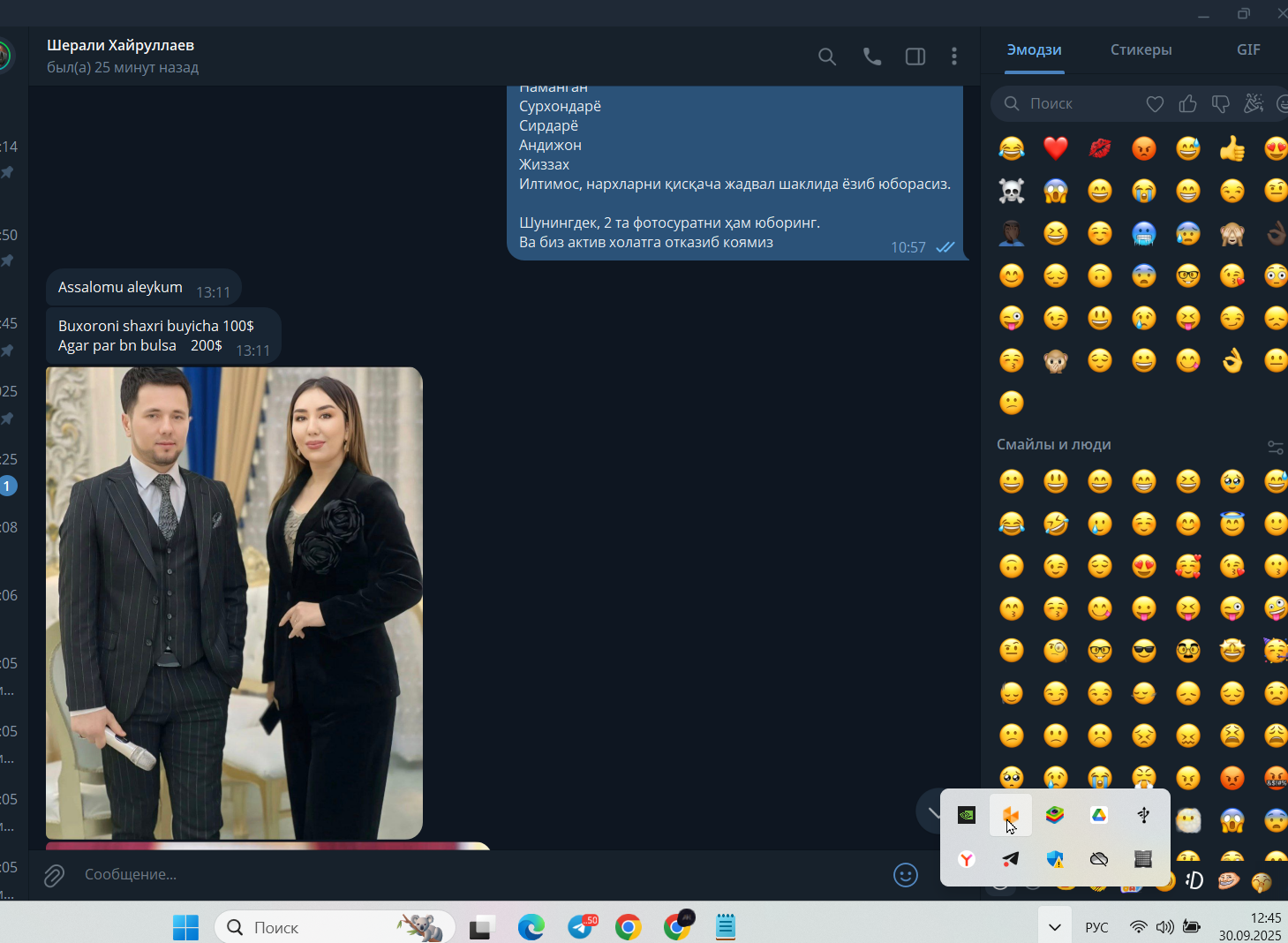Open the paper plane icon in tray overflow
Viewport: 1288px width, 943px height.
tap(1011, 859)
